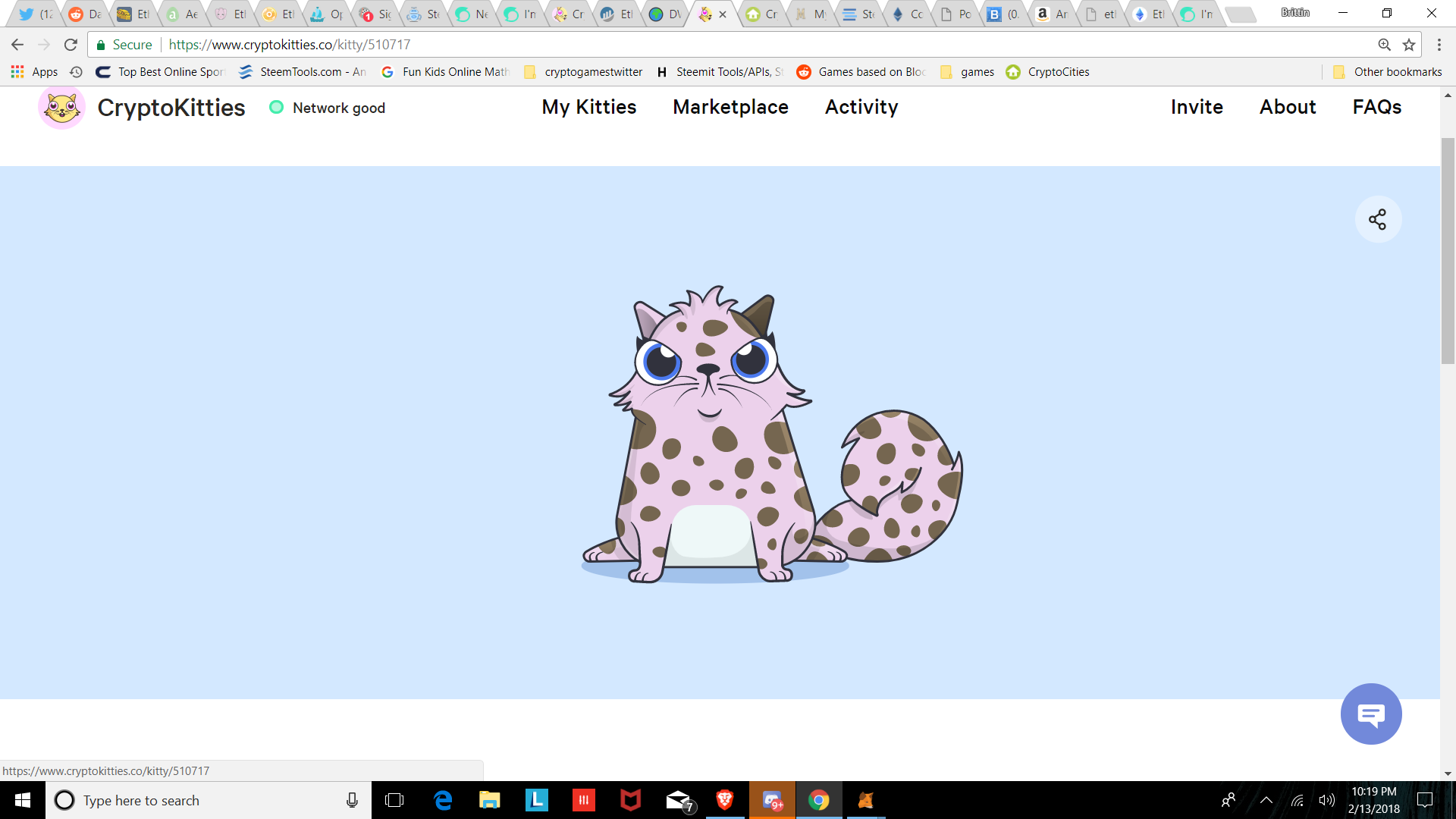This screenshot has height=819, width=1456.
Task: Click the pink spotted kitty image
Action: (772, 434)
